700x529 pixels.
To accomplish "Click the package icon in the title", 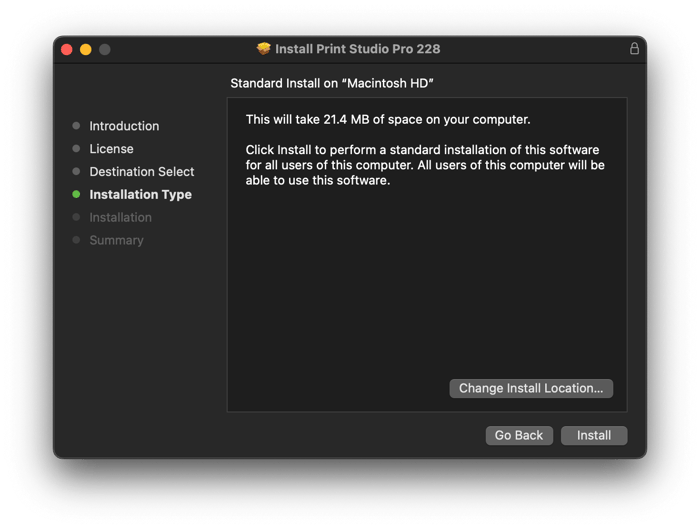I will (x=264, y=49).
